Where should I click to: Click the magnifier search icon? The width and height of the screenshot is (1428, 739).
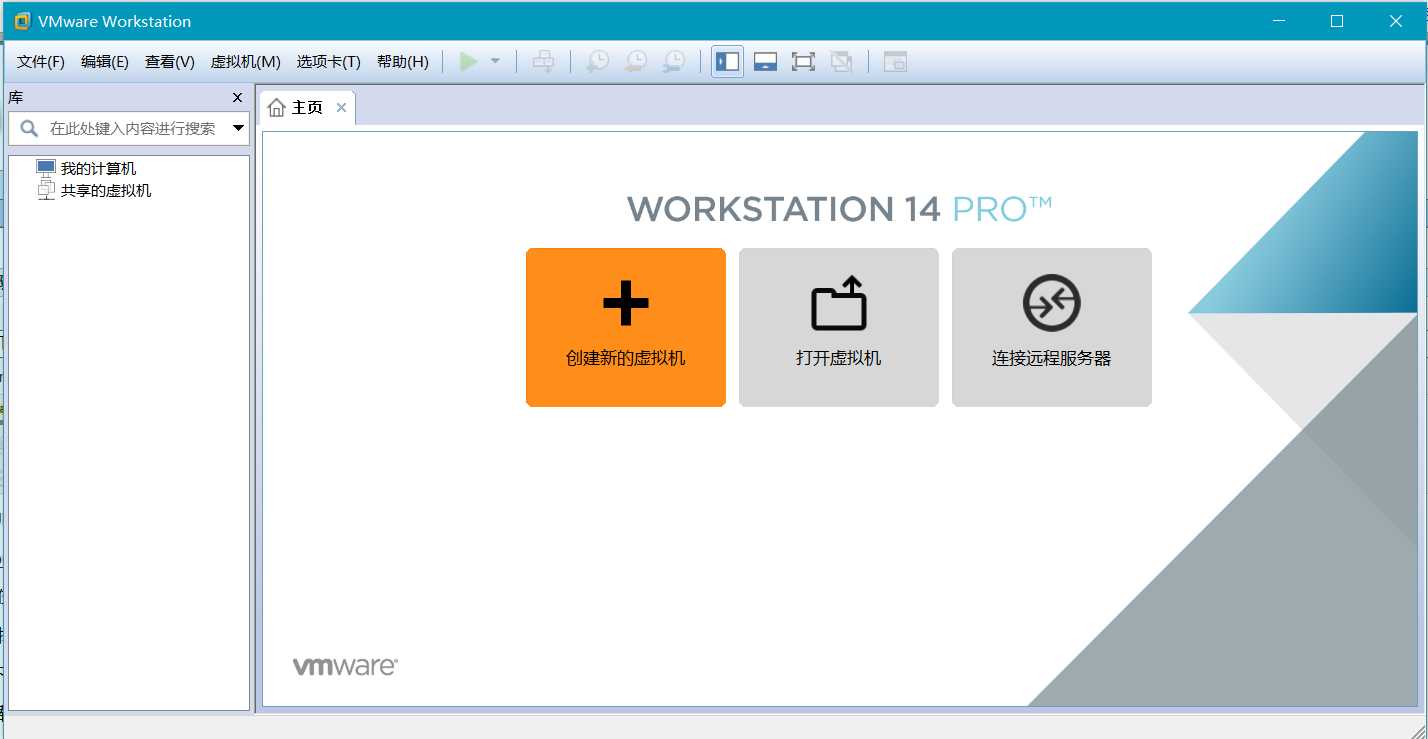click(29, 128)
